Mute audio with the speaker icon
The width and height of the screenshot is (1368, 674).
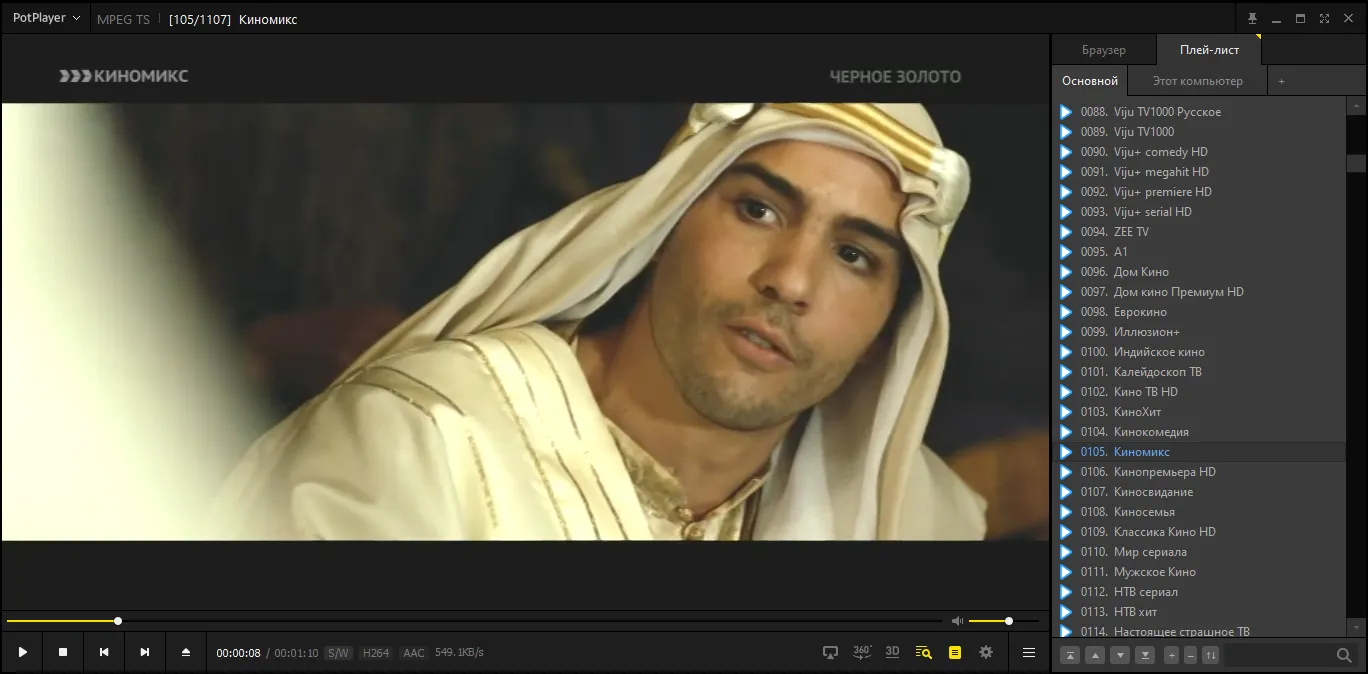(x=957, y=621)
